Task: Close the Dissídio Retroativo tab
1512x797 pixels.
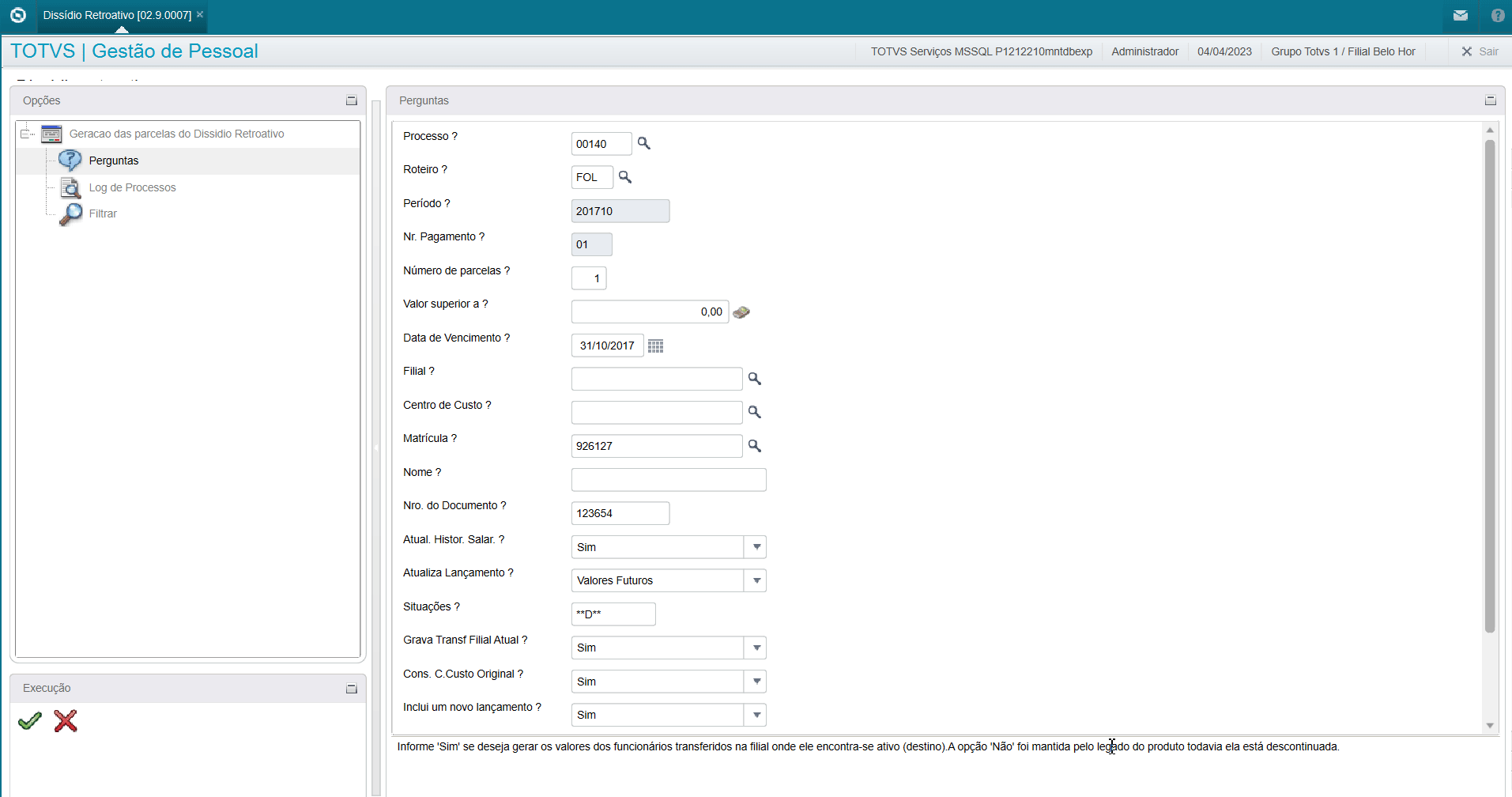Action: [x=200, y=14]
